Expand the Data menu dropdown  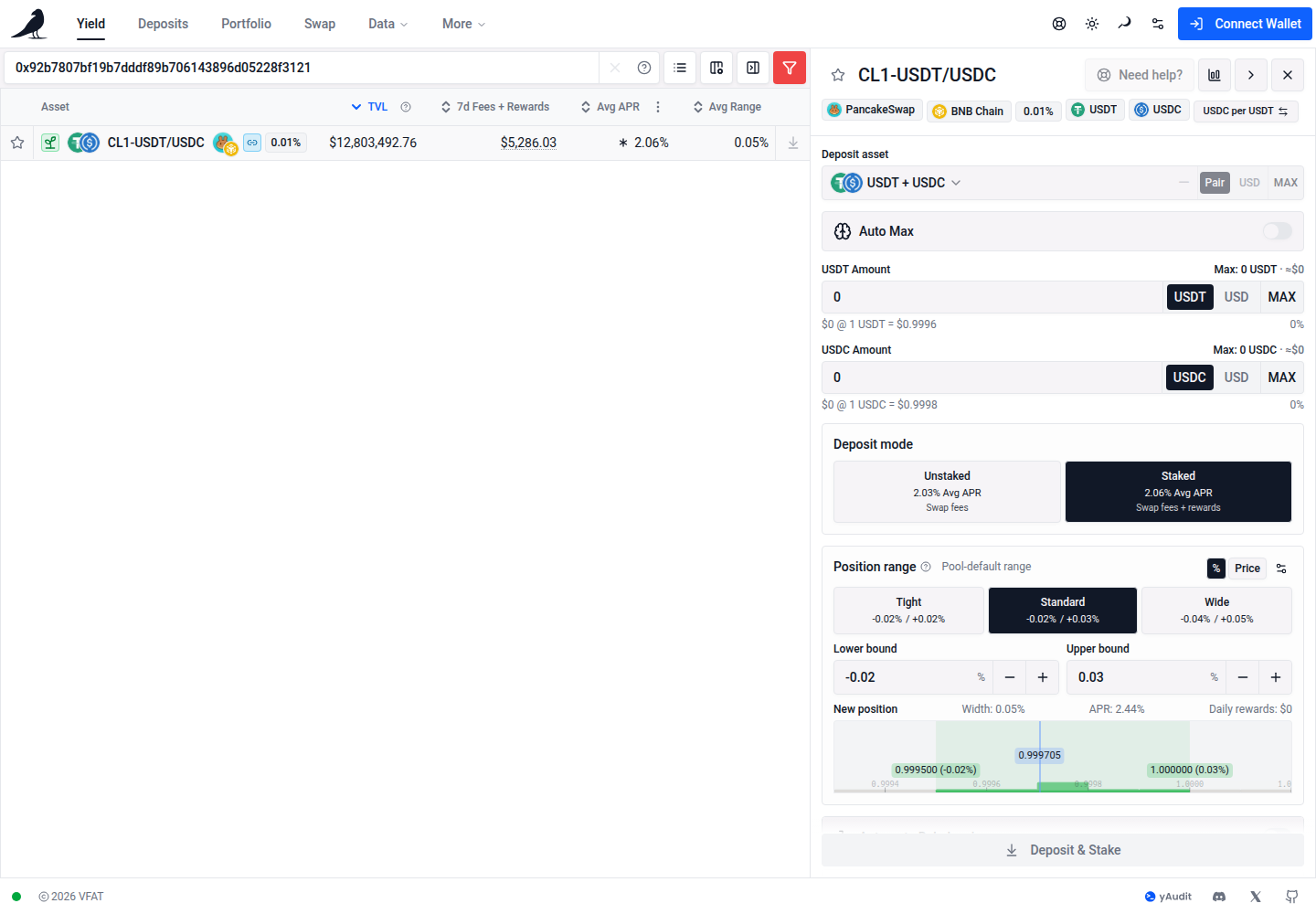[388, 24]
